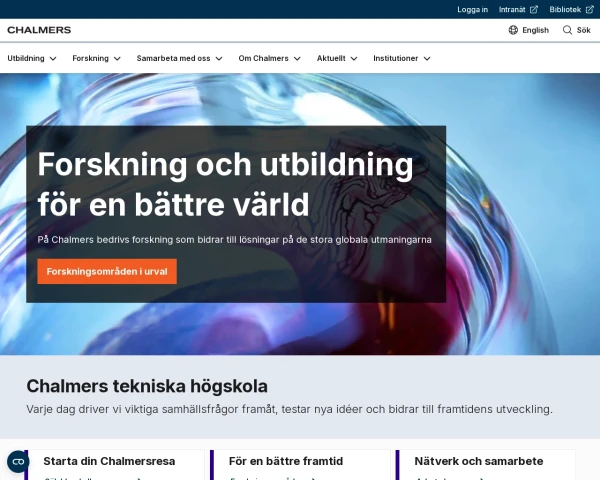Open the Aktuellt menu label

click(331, 58)
